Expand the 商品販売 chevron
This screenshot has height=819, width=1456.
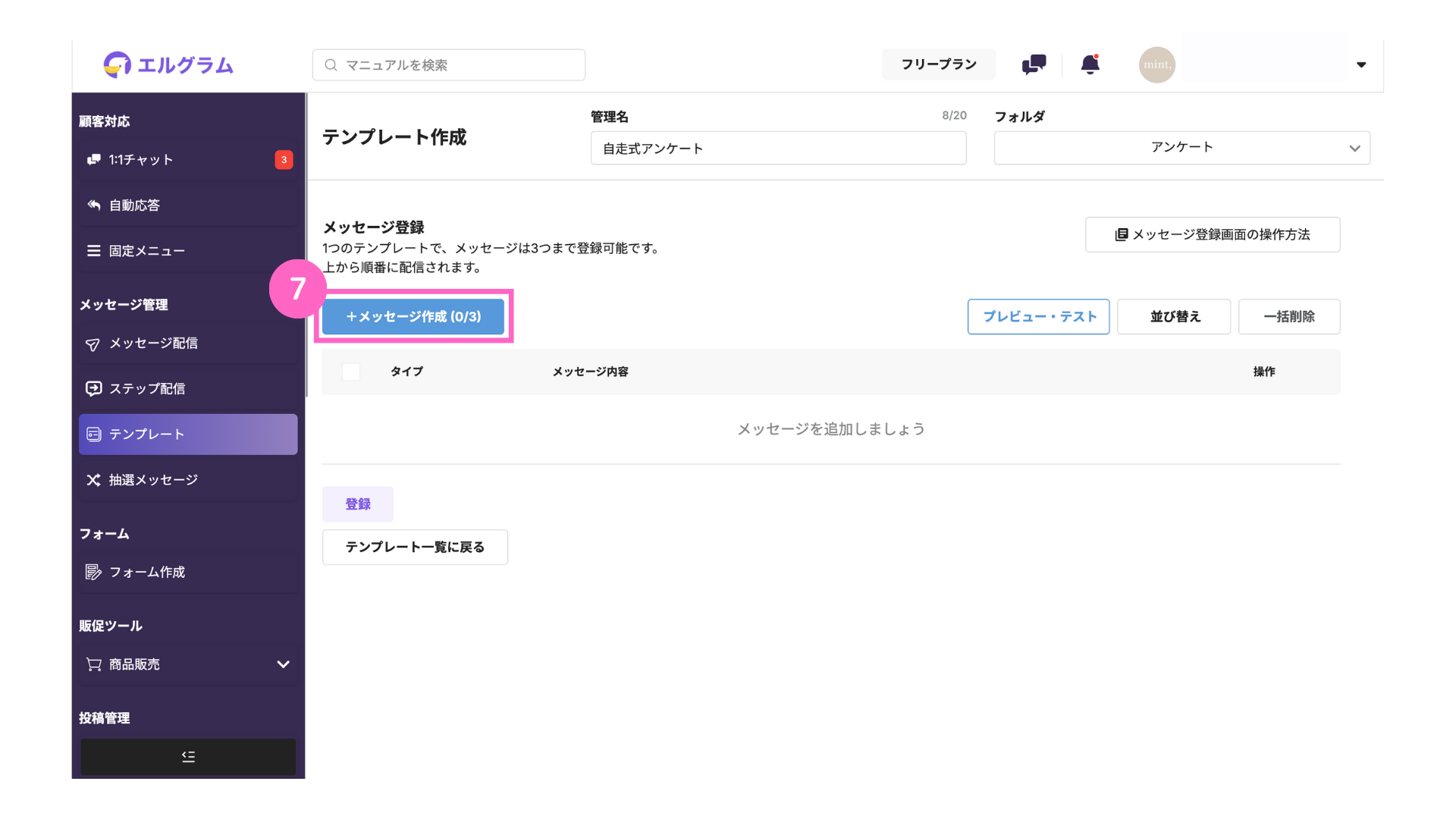(283, 664)
